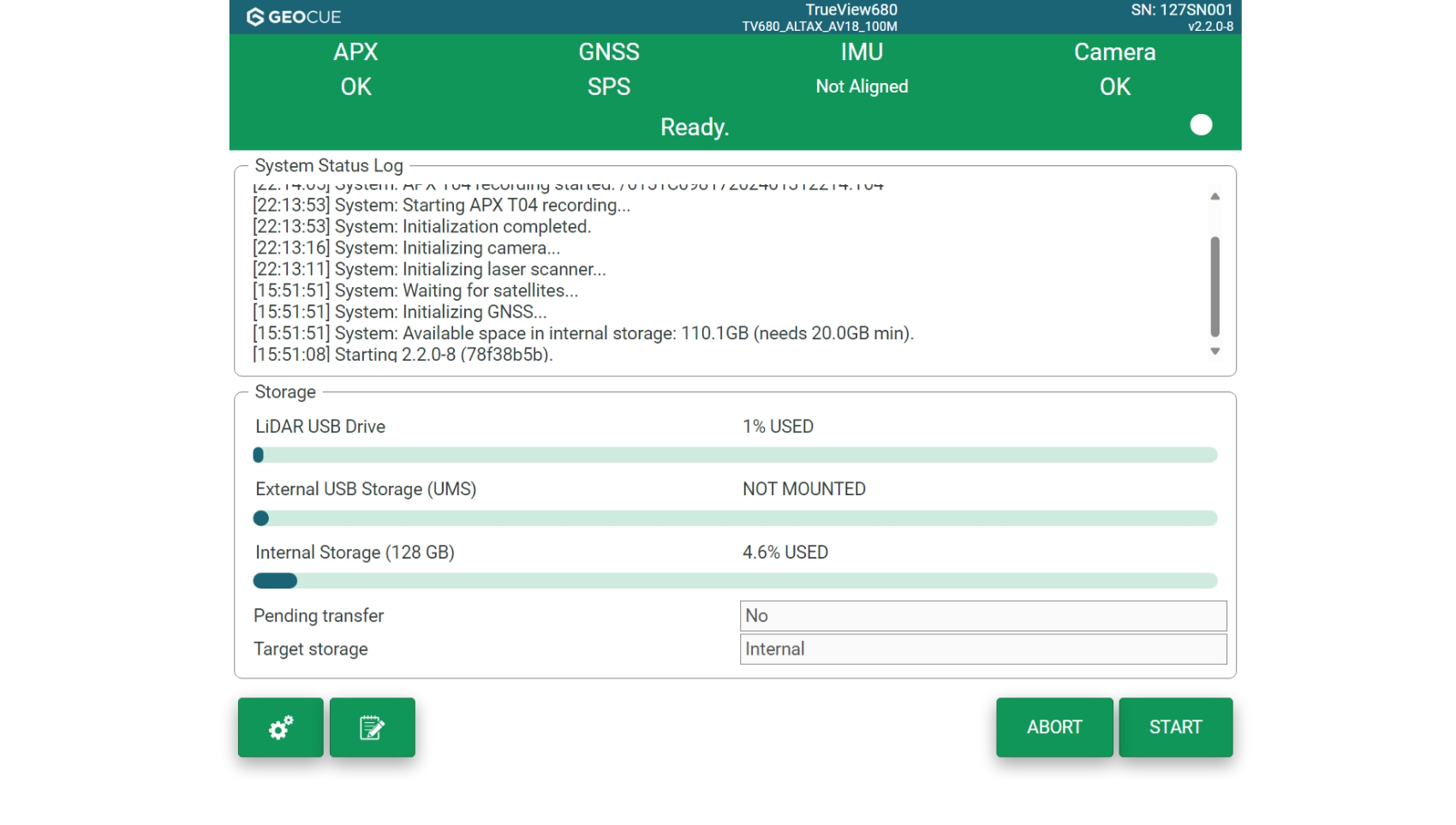Click the System Status Log scrollbar thumb
The height and width of the screenshot is (825, 1456).
click(x=1214, y=286)
